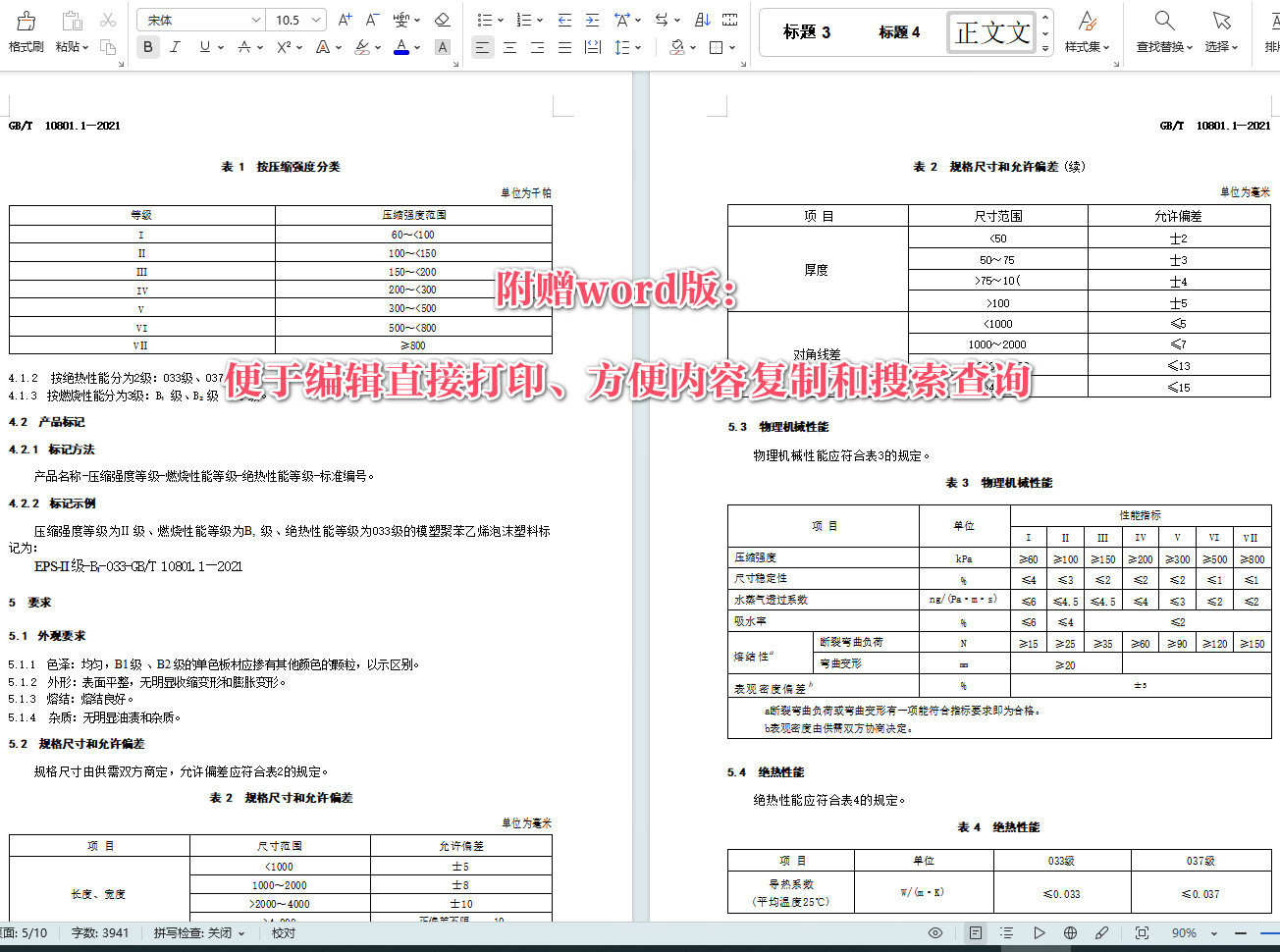Click the Clear Formatting eraser icon

click(442, 19)
